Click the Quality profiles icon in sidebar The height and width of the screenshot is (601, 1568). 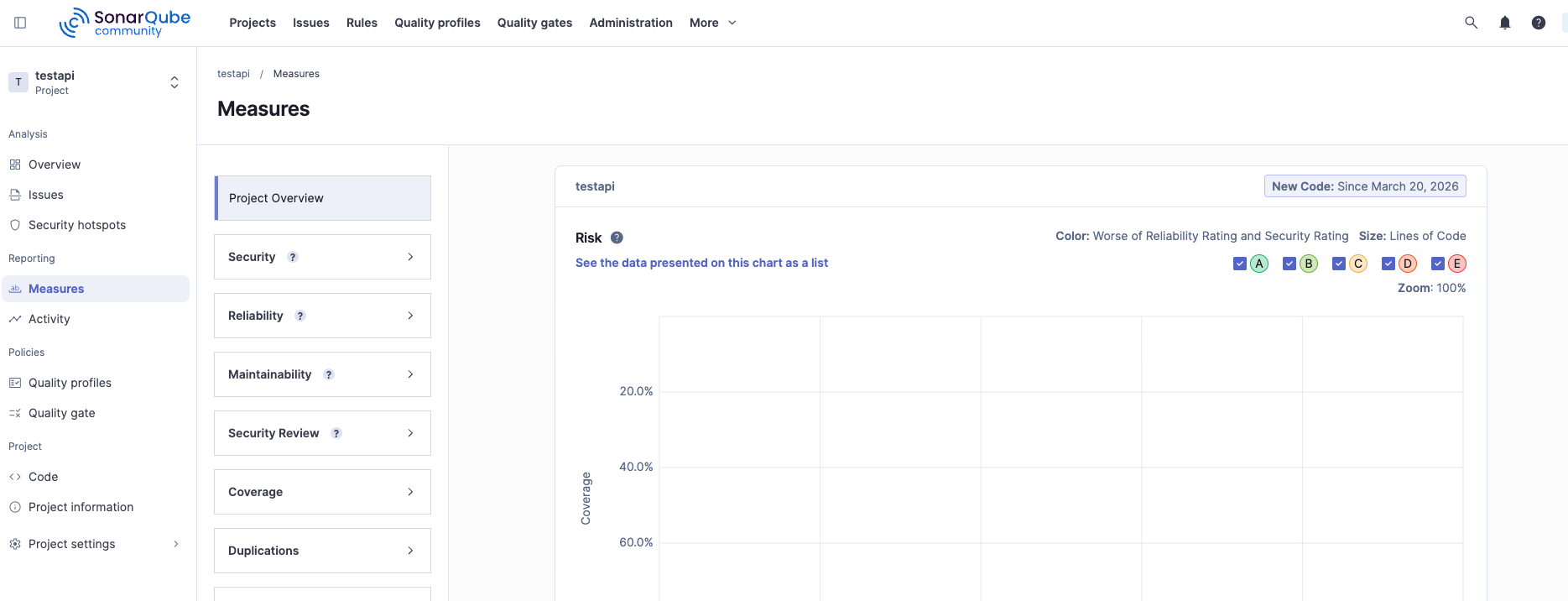pos(15,383)
